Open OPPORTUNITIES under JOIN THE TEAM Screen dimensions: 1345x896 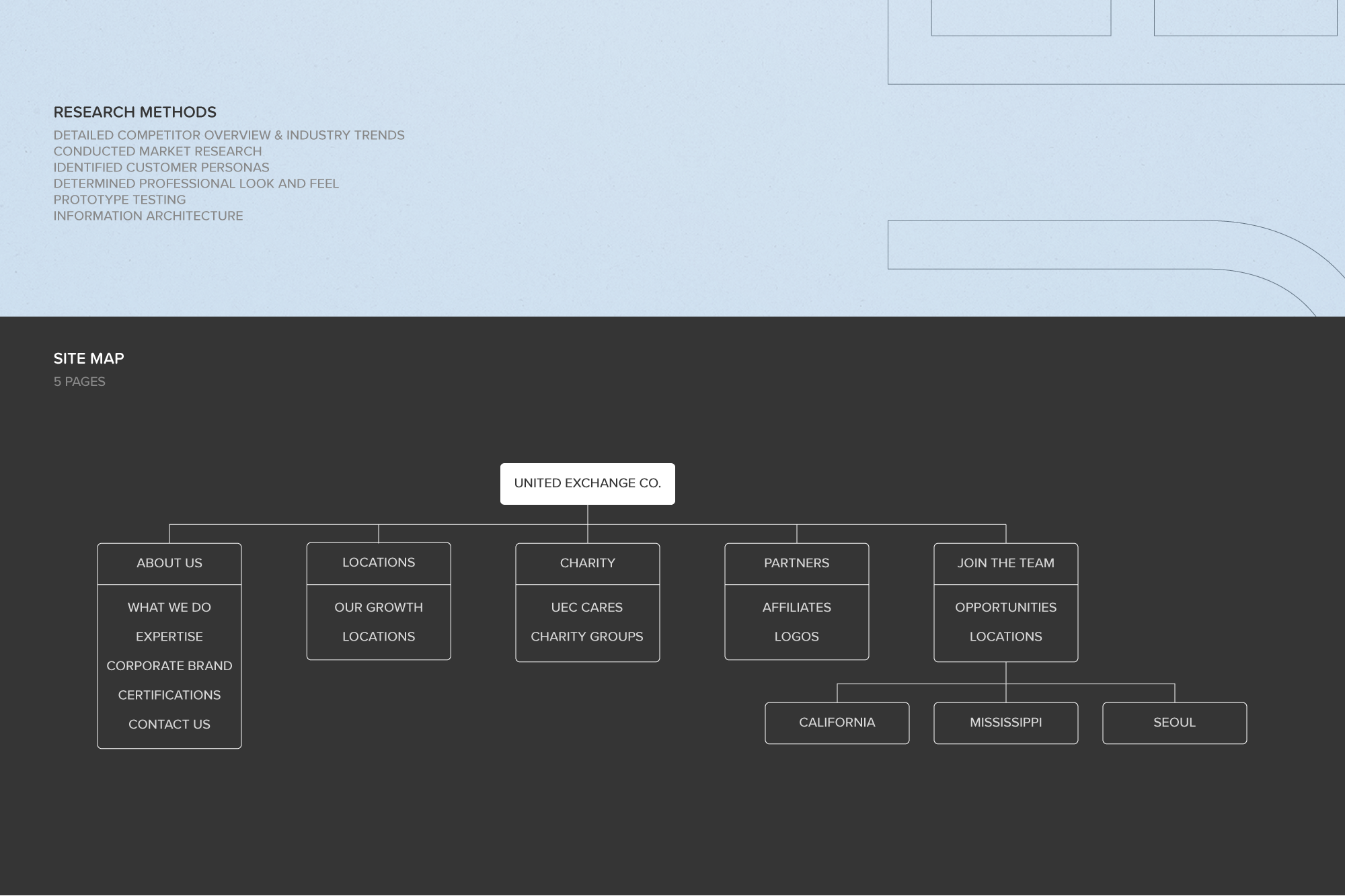click(x=1006, y=607)
